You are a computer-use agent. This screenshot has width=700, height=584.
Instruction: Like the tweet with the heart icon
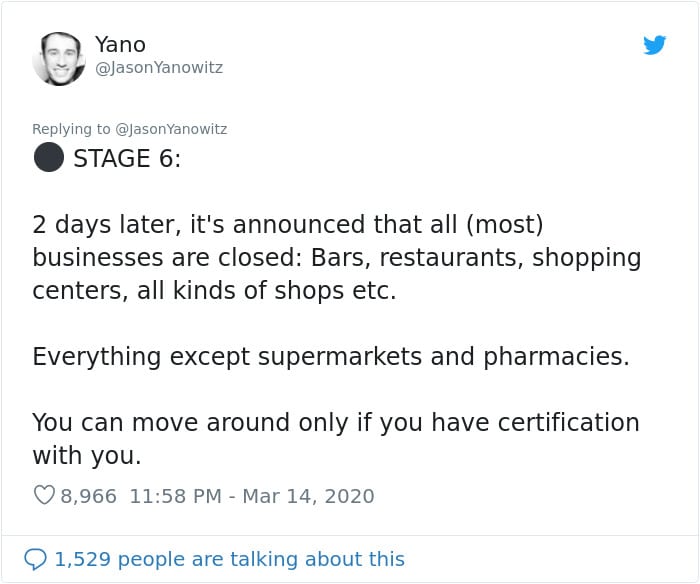44,495
